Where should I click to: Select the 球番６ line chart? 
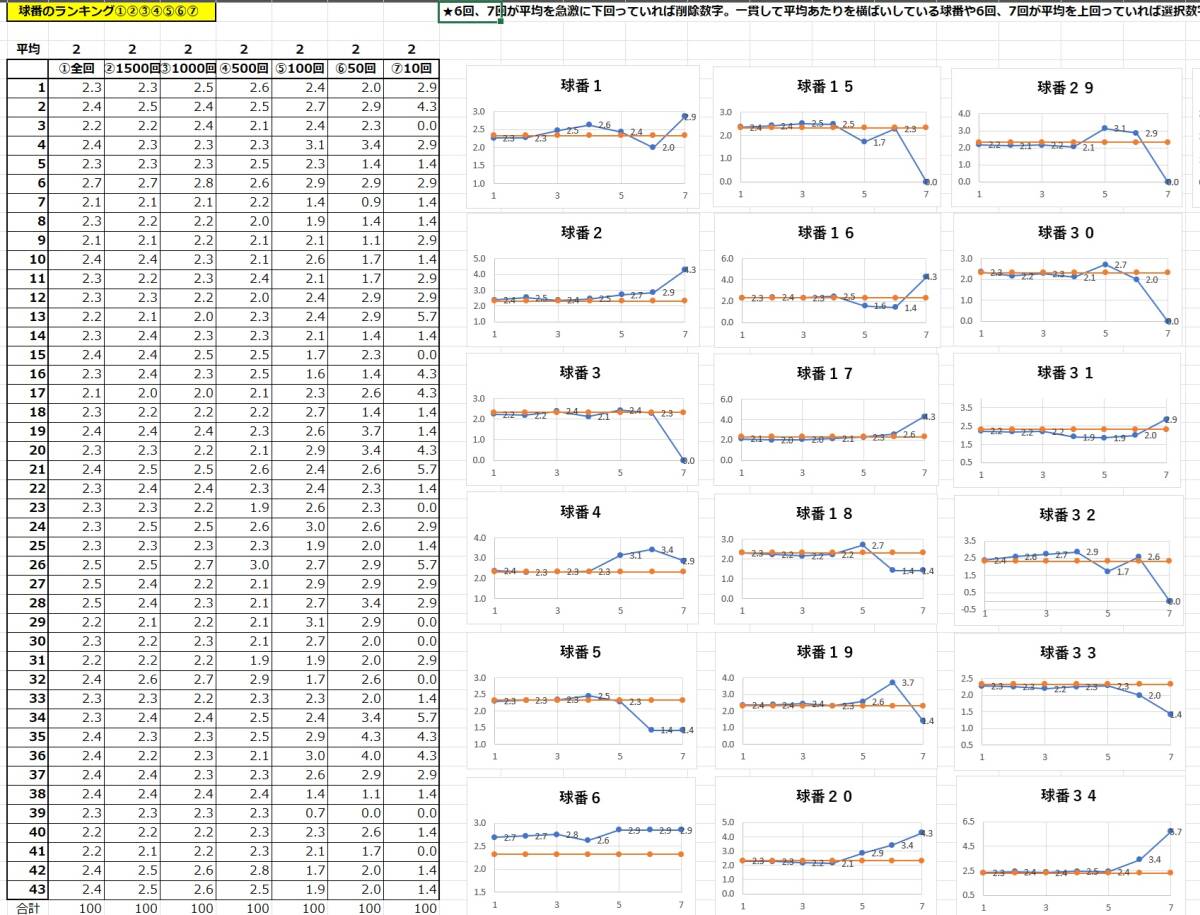[583, 845]
